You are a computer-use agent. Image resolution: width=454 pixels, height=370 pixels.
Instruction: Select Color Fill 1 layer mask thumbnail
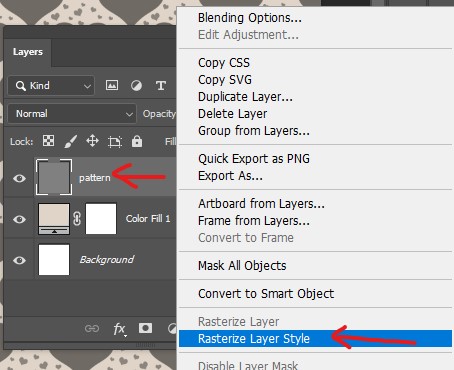pos(101,219)
